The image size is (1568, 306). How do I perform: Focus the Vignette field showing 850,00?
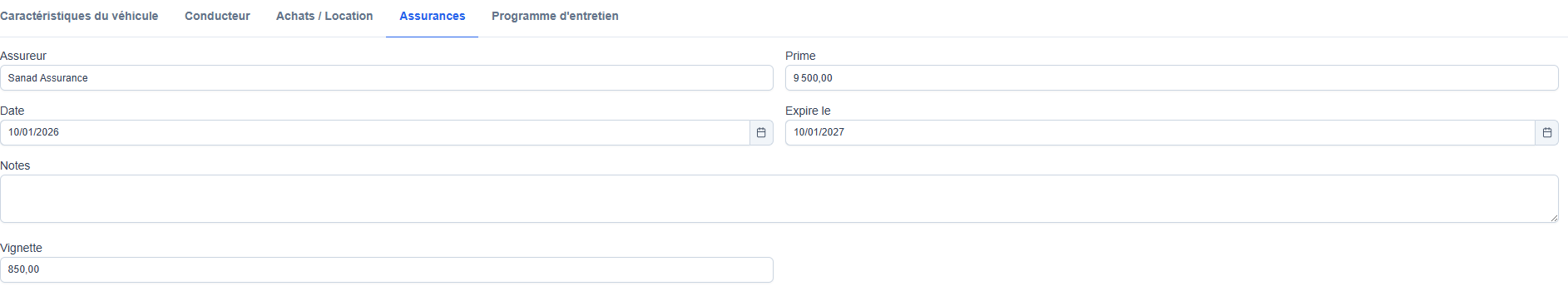click(x=387, y=269)
